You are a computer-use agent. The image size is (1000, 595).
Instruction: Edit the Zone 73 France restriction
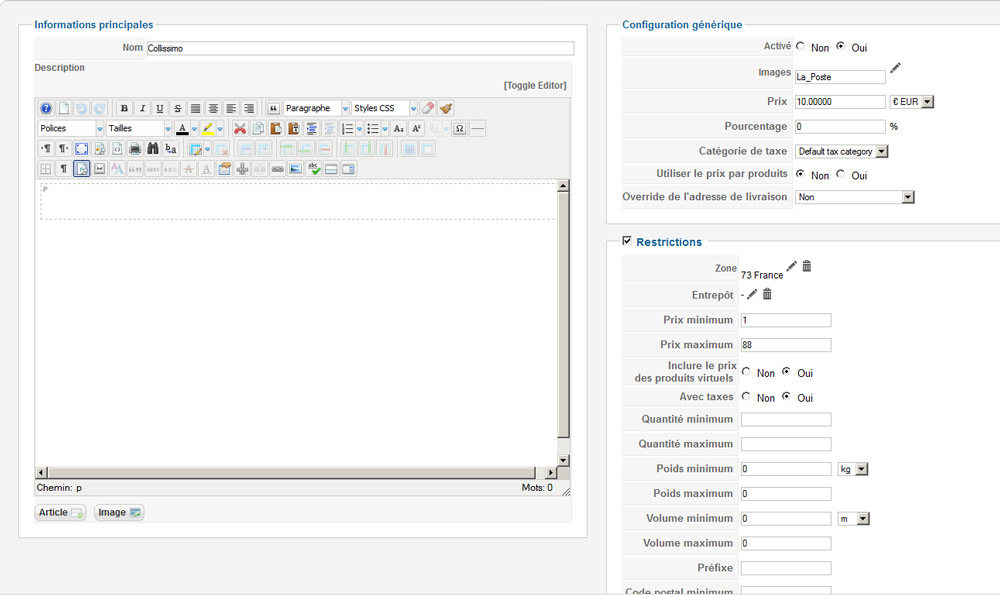[791, 267]
